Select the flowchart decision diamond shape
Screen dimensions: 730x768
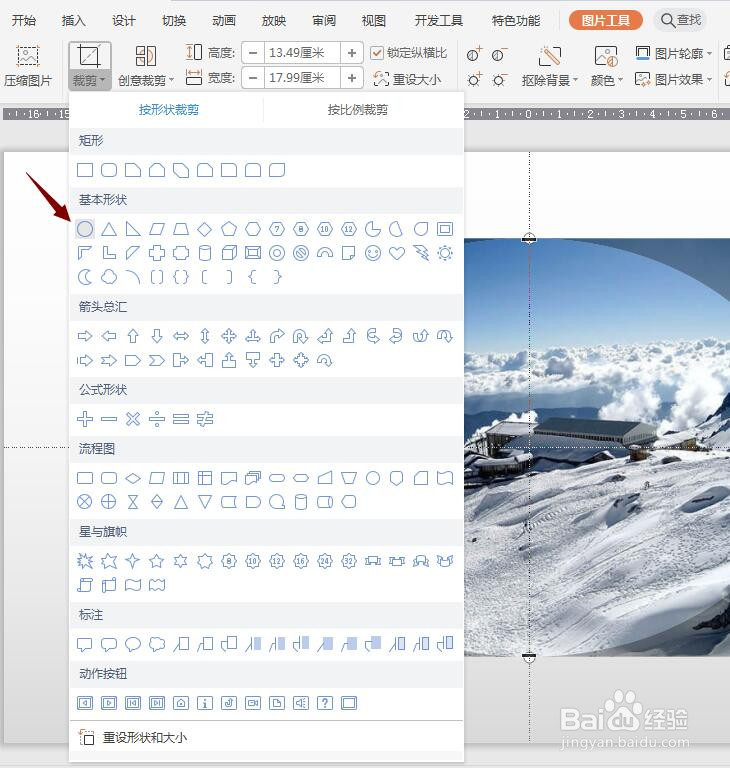coord(133,478)
